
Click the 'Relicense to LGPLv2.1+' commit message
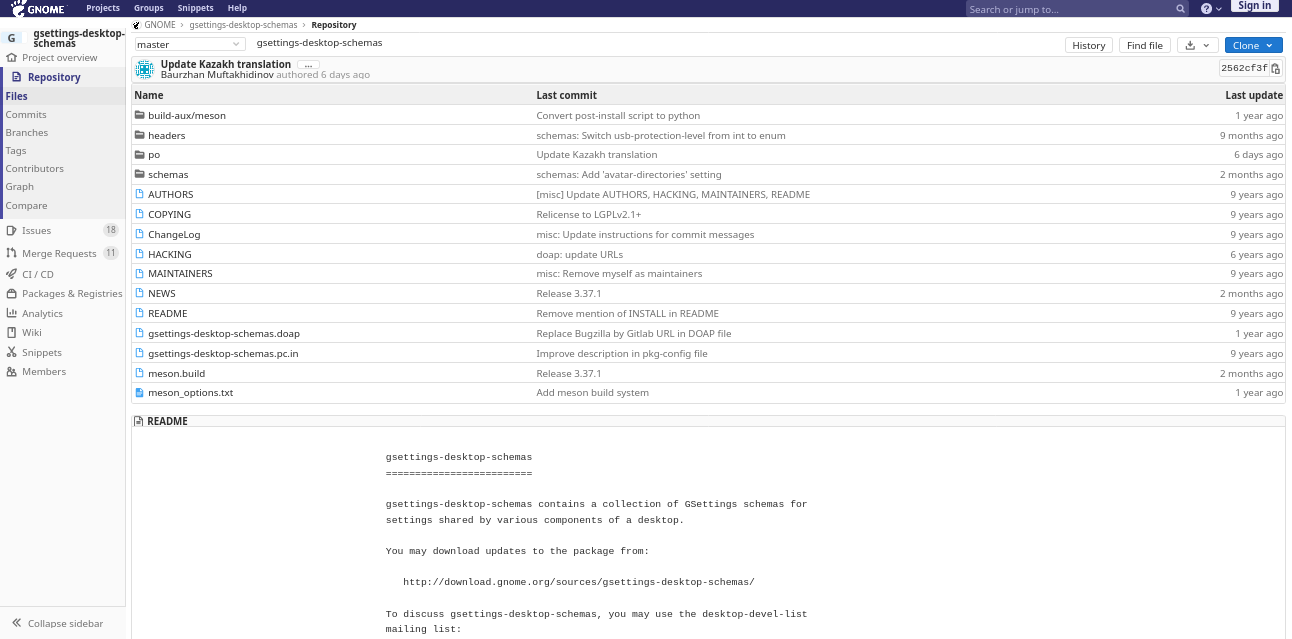point(589,215)
